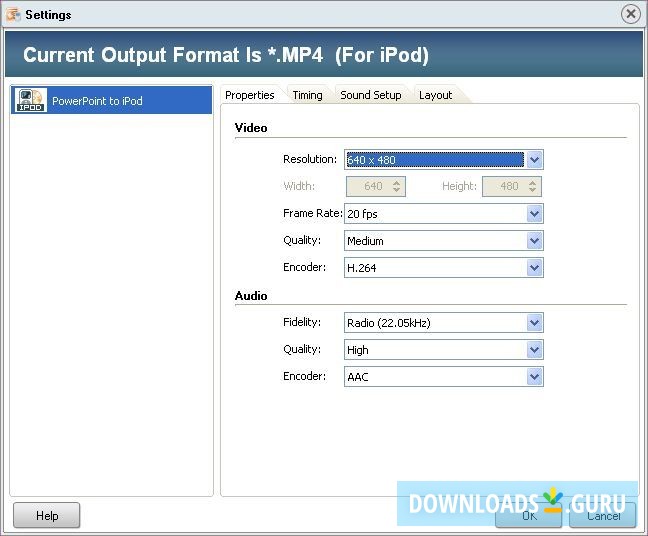Click the Cancel button
The height and width of the screenshot is (536, 648).
(x=603, y=515)
